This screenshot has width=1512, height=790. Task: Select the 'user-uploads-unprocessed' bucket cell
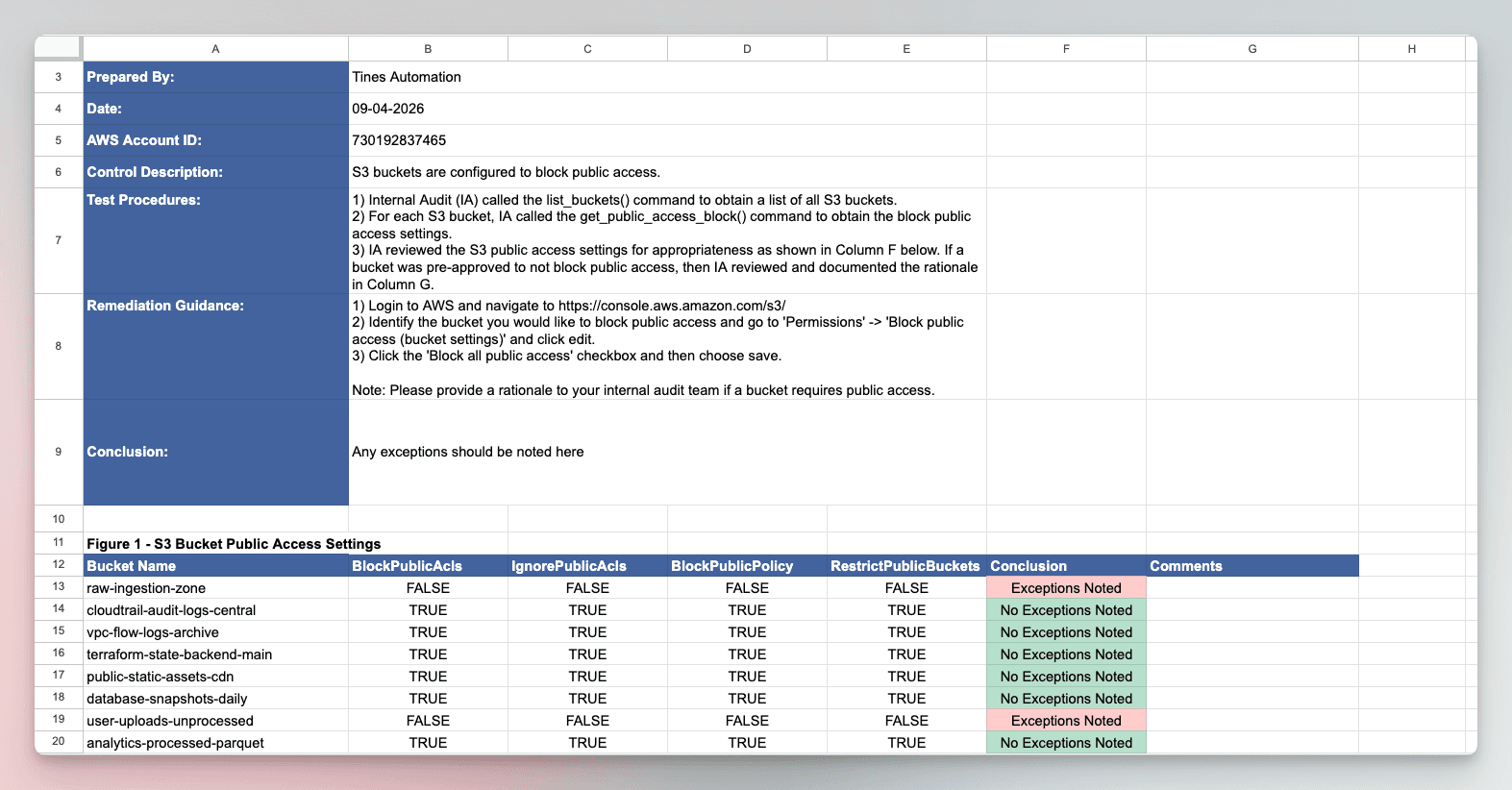(x=215, y=721)
